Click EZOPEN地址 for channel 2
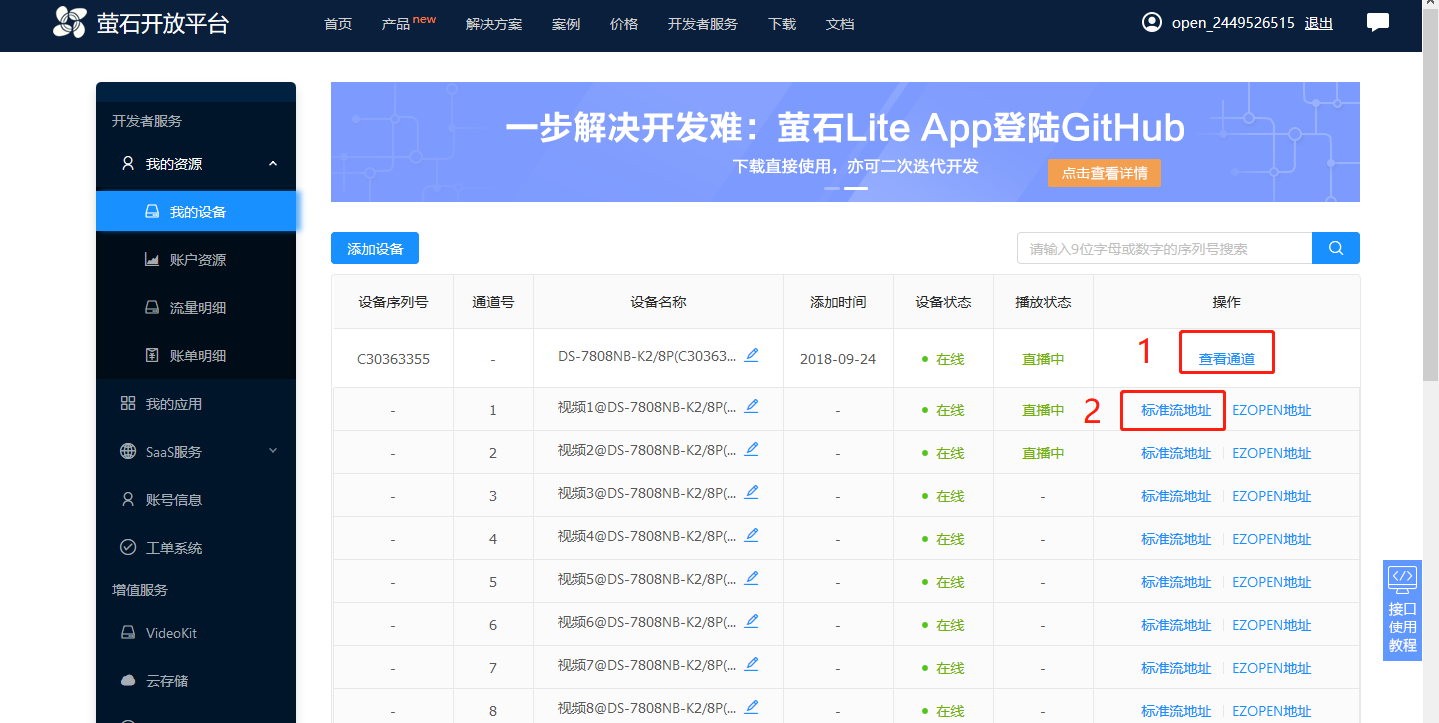Screen dimensions: 1439x723 tap(1271, 453)
